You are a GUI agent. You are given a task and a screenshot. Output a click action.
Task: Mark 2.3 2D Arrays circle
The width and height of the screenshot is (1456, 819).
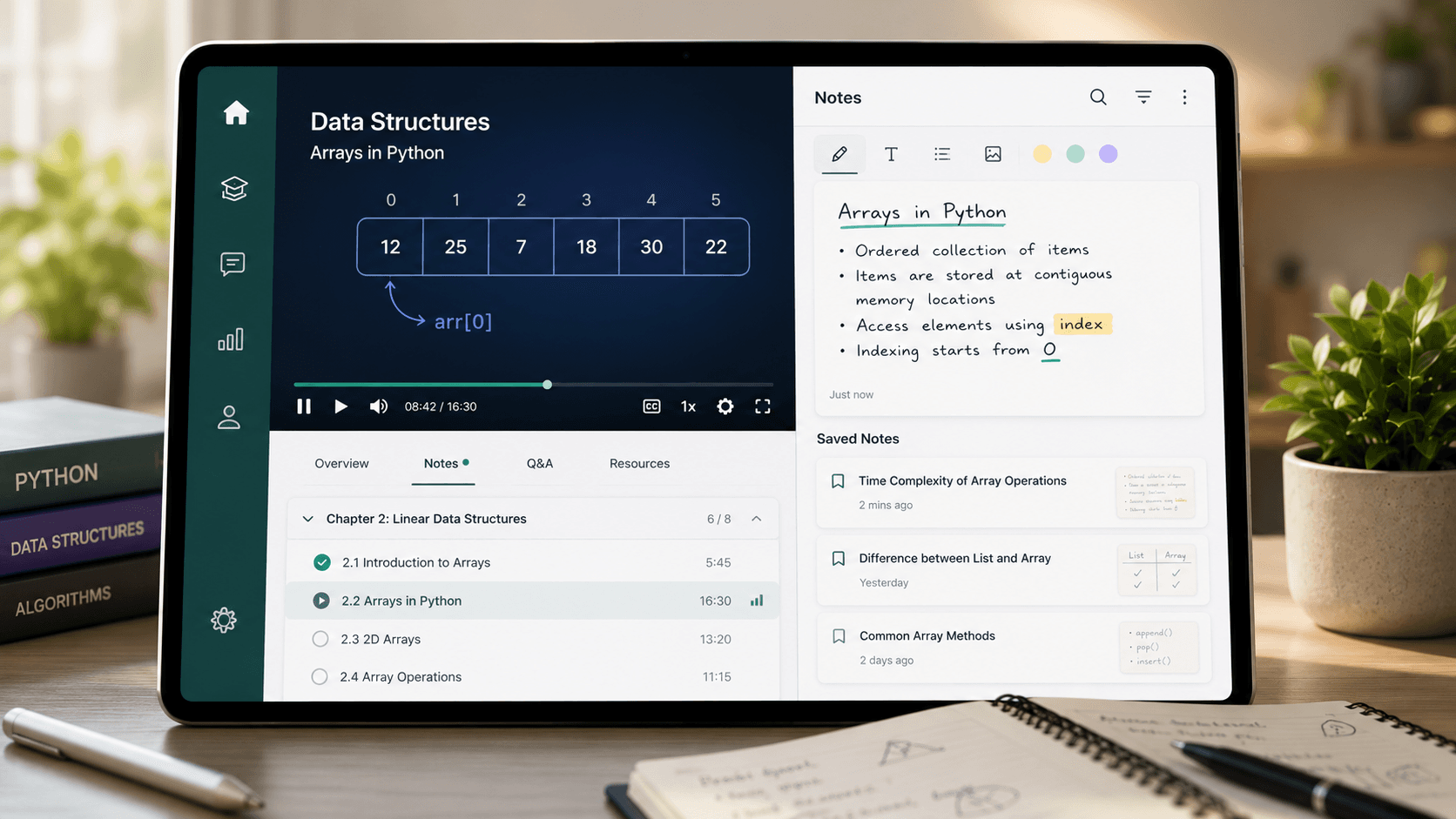tap(320, 639)
